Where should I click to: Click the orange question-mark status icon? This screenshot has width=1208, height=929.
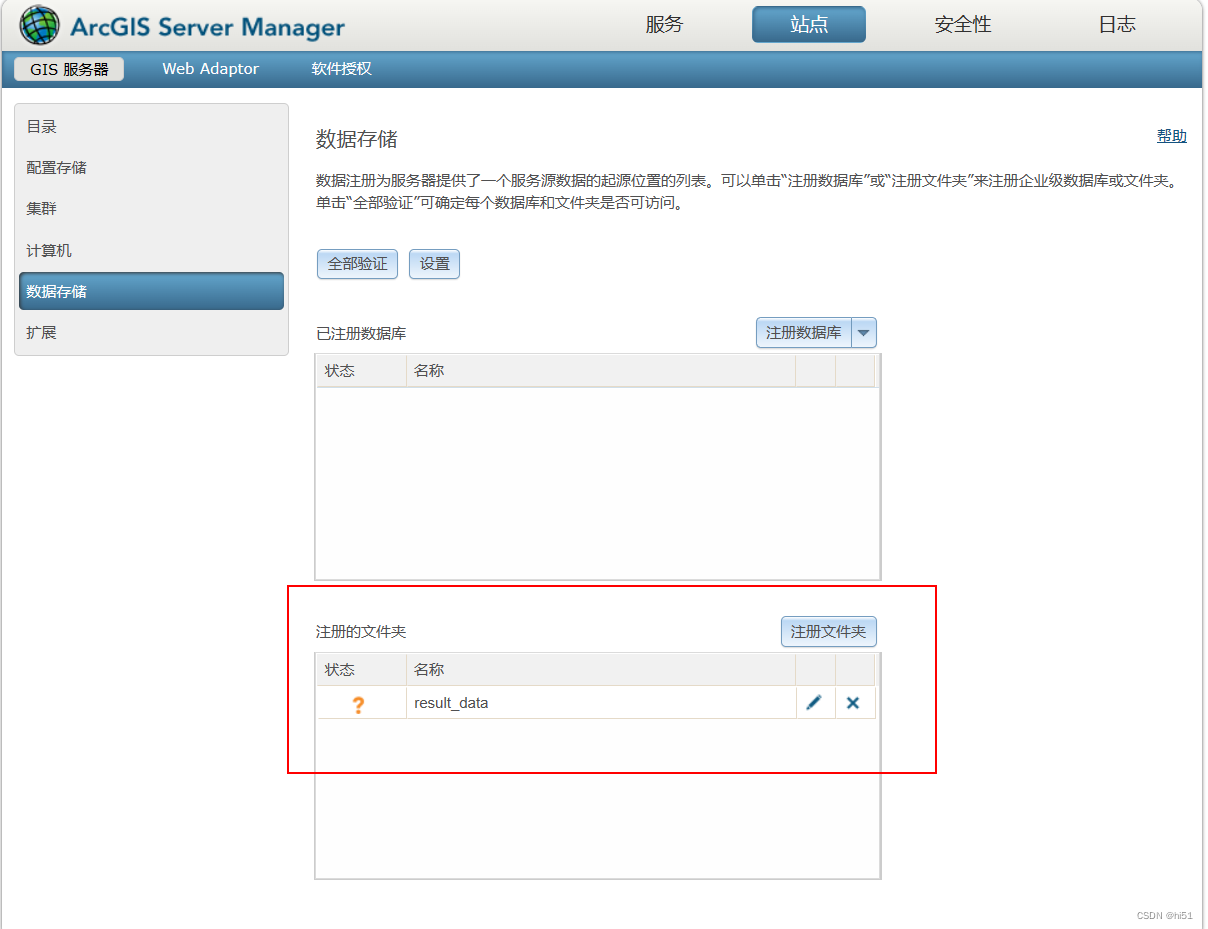(360, 702)
